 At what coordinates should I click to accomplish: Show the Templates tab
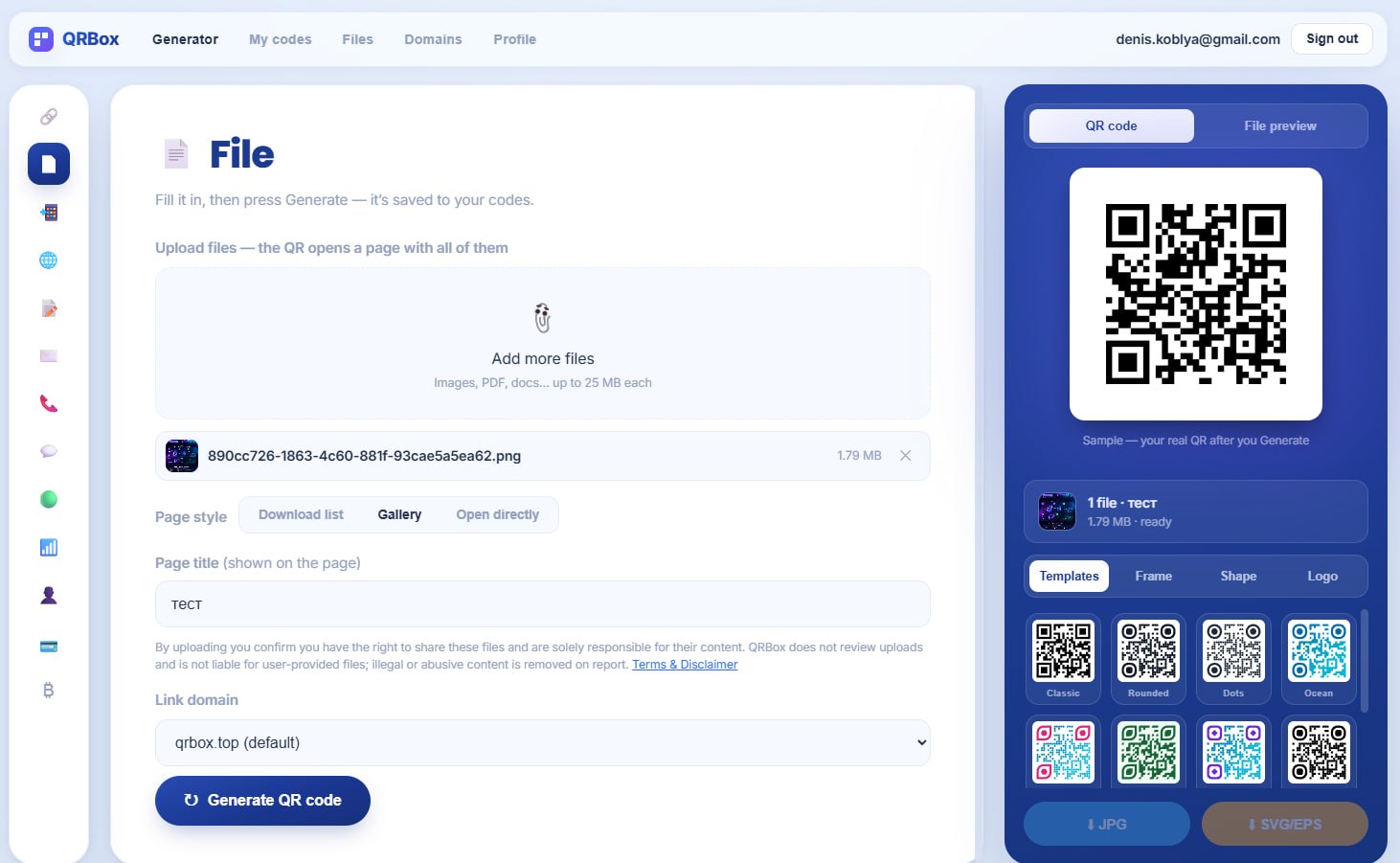[x=1070, y=576]
